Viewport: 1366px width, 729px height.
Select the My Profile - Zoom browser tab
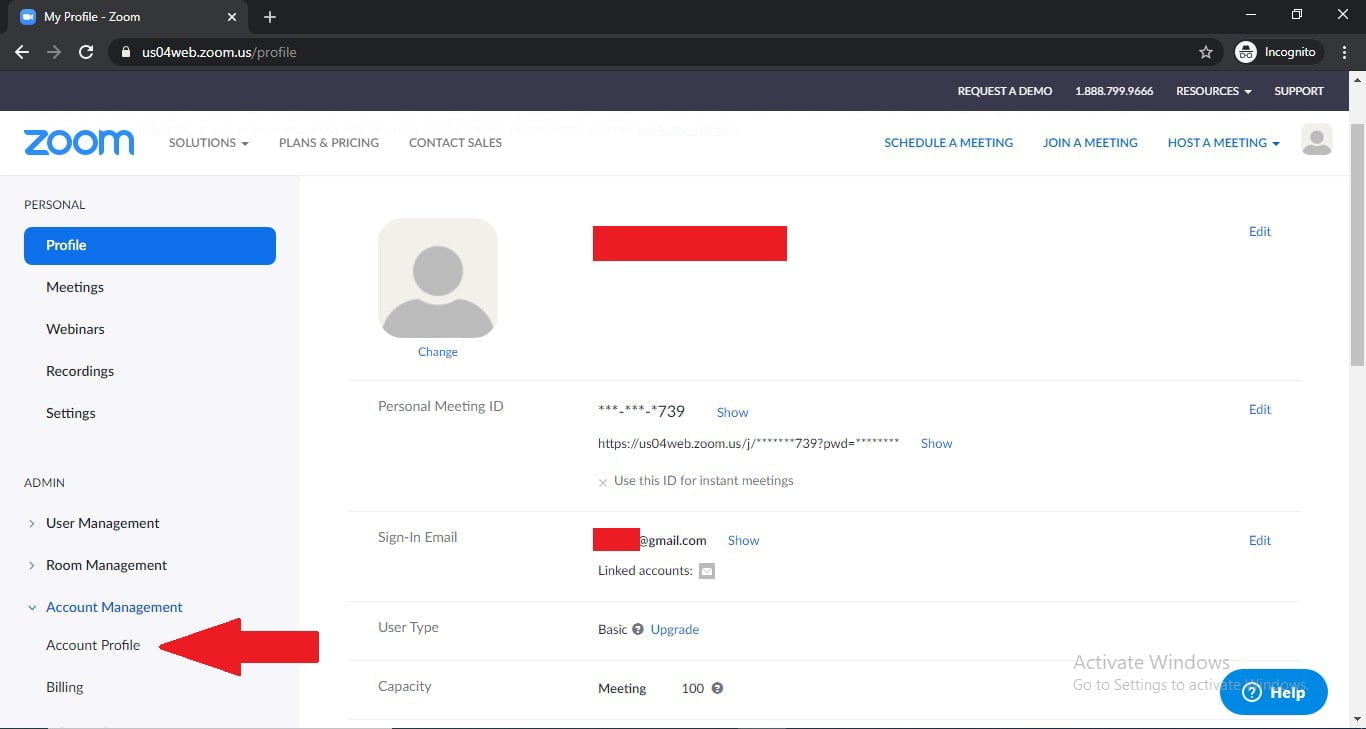110,16
